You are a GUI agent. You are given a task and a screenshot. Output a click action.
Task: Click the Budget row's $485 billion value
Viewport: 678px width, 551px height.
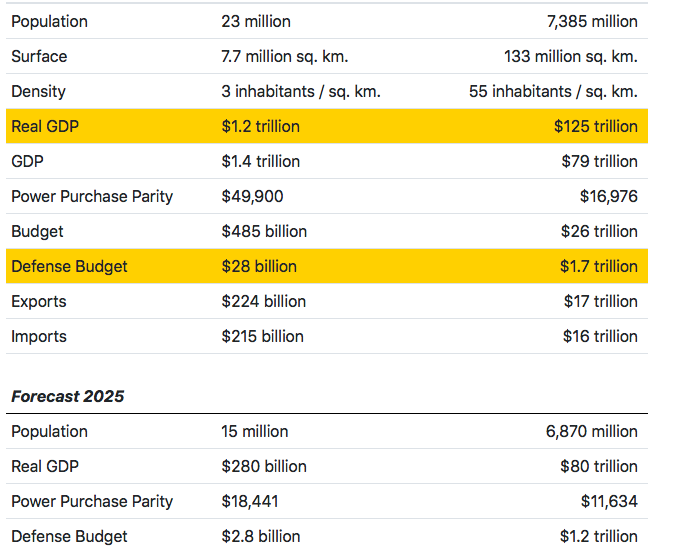(264, 231)
